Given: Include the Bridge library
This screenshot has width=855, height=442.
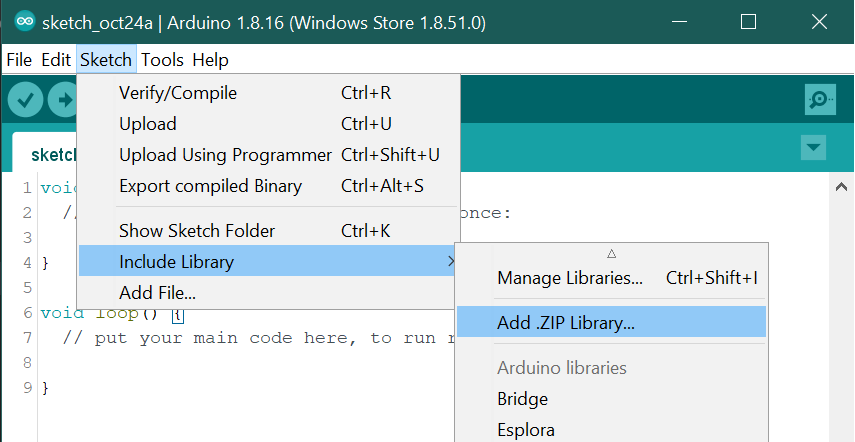Looking at the screenshot, I should [x=611, y=398].
